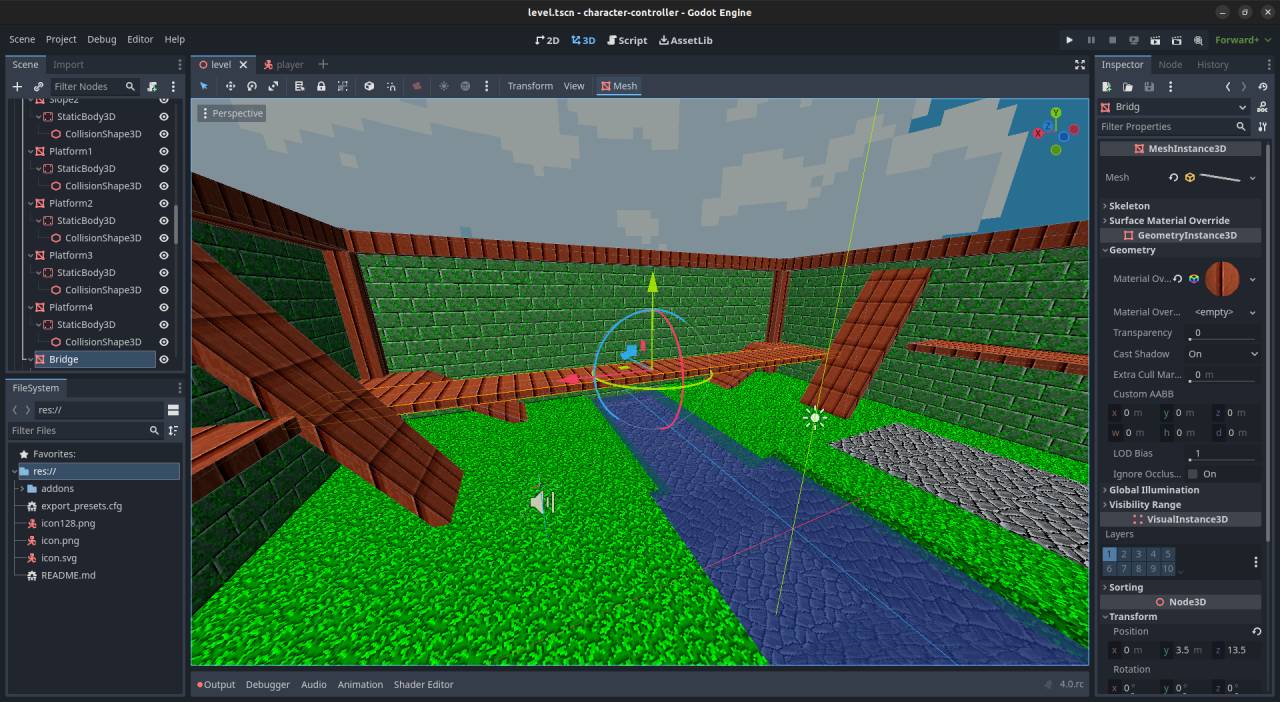Select the Move tool in the 3D toolbar
The height and width of the screenshot is (702, 1280).
(x=230, y=86)
